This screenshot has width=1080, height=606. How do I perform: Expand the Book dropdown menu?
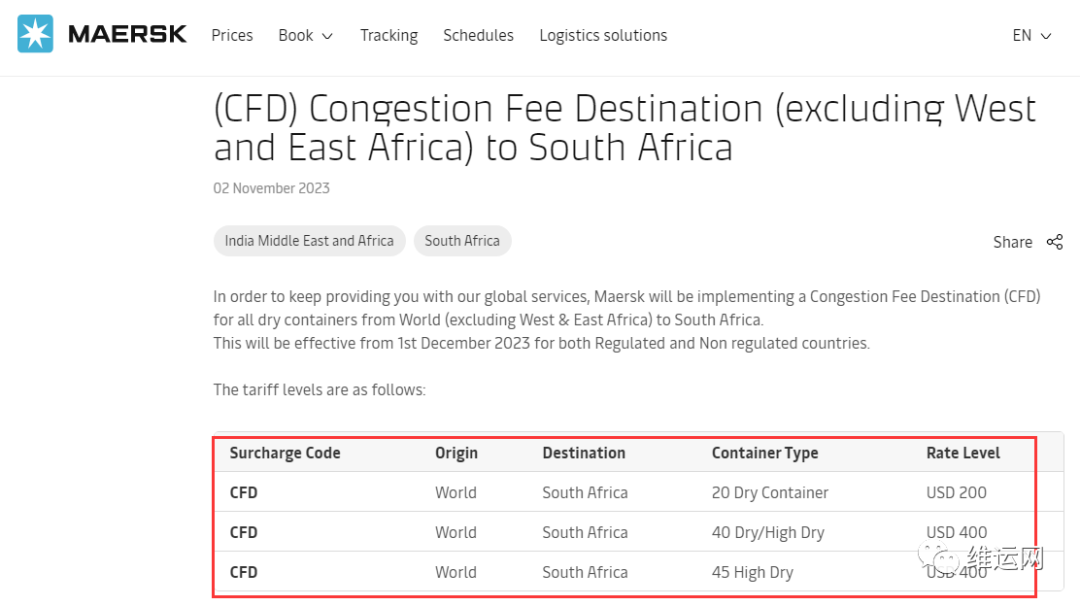point(305,35)
